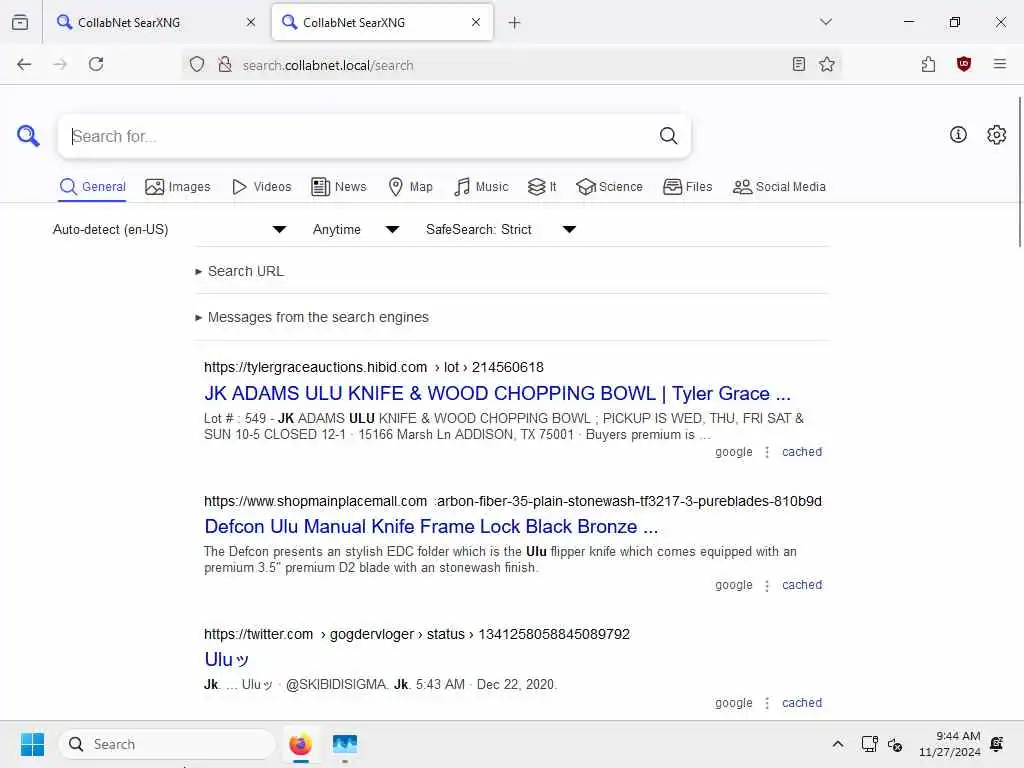Open Firefox View recent browsing icon

click(20, 22)
